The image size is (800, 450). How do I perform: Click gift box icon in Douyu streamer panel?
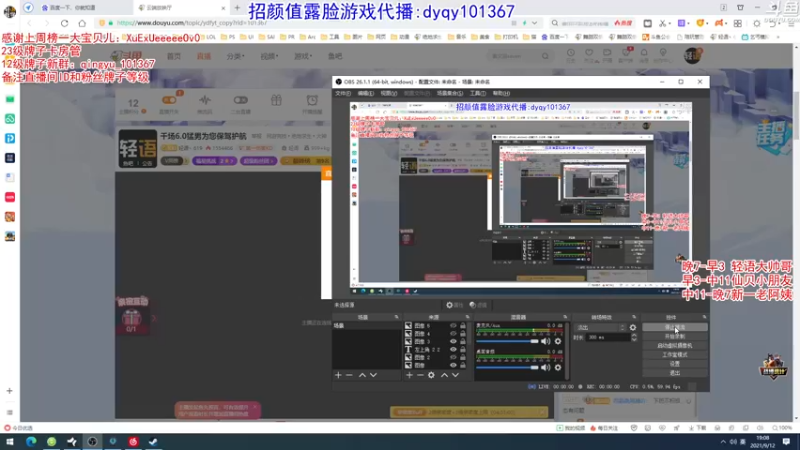pyautogui.click(x=276, y=100)
